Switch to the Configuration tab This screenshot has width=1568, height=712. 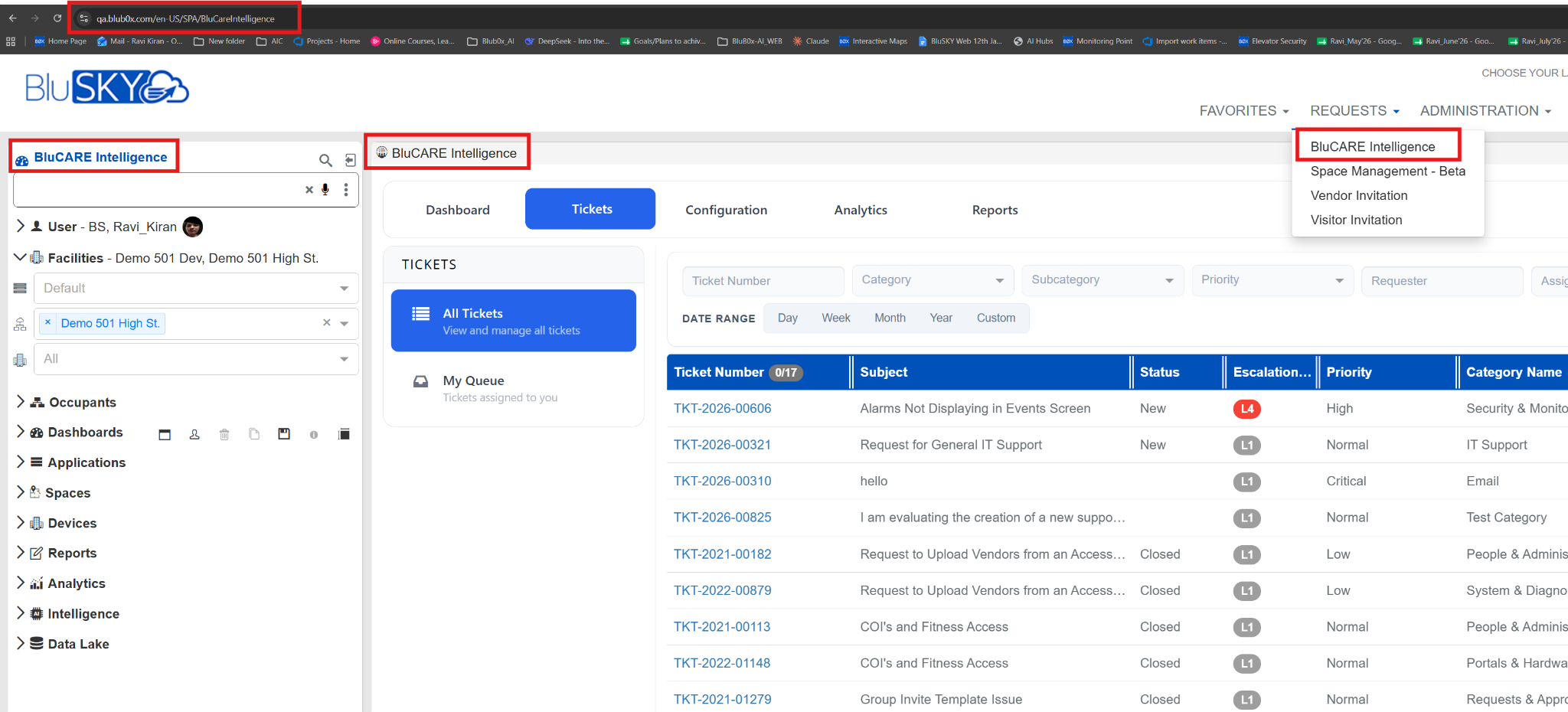pos(726,210)
